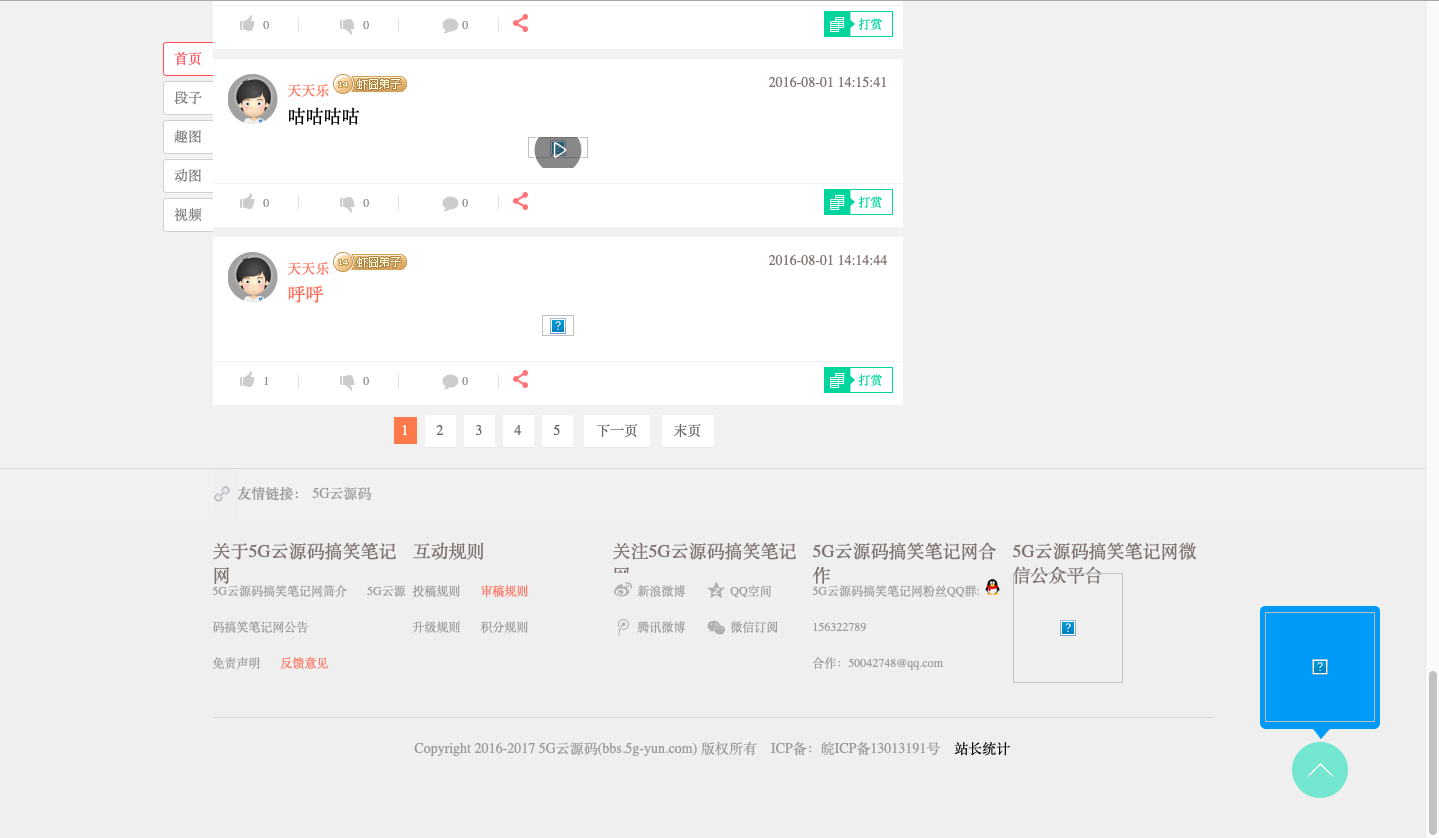Click 打赏 on the 呼呼 post

coord(858,380)
